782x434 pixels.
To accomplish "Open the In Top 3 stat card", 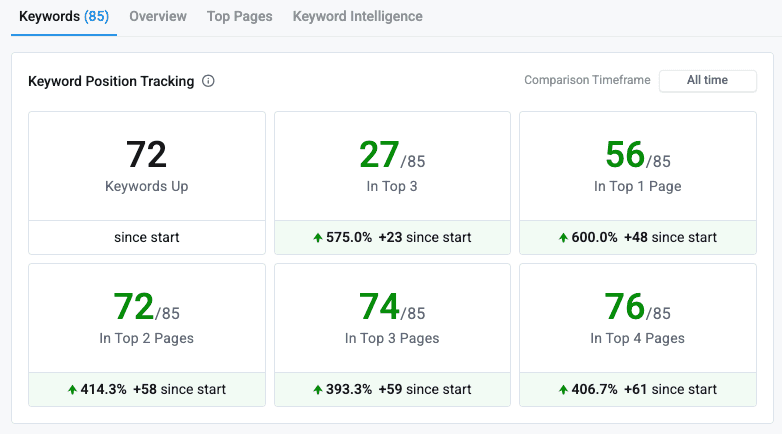I will [x=392, y=166].
